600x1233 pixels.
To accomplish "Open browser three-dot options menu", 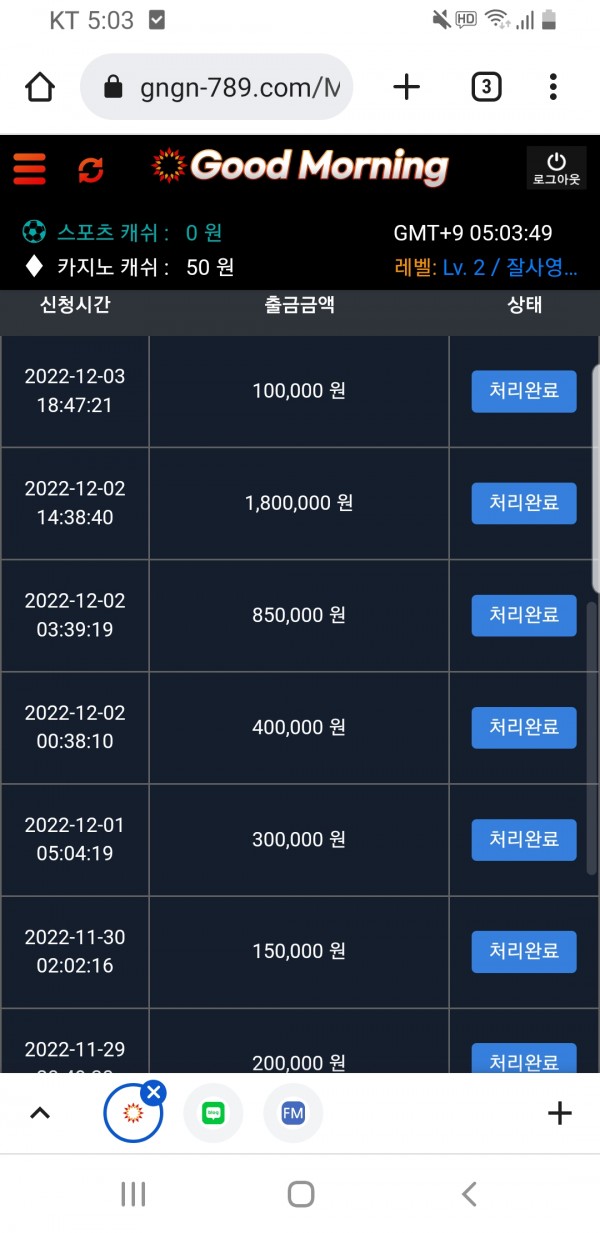I will pyautogui.click(x=553, y=88).
